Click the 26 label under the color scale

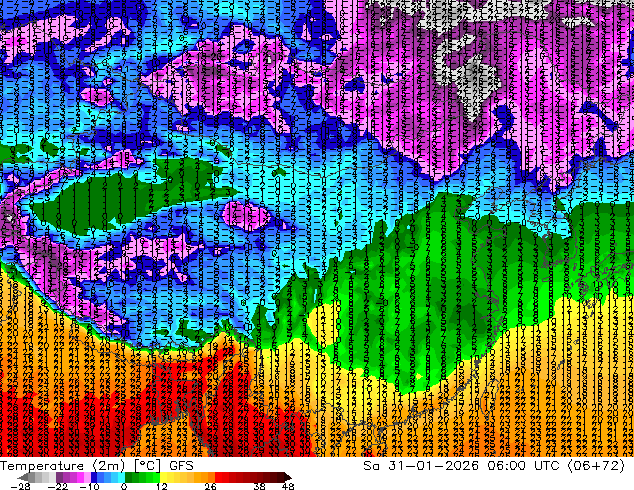210,486
